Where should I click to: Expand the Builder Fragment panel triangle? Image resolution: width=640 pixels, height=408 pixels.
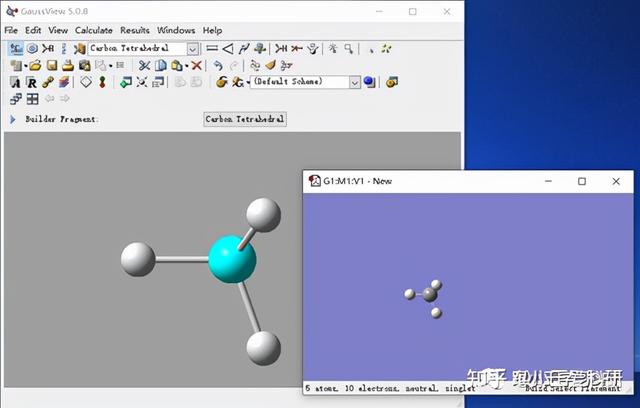pos(13,119)
